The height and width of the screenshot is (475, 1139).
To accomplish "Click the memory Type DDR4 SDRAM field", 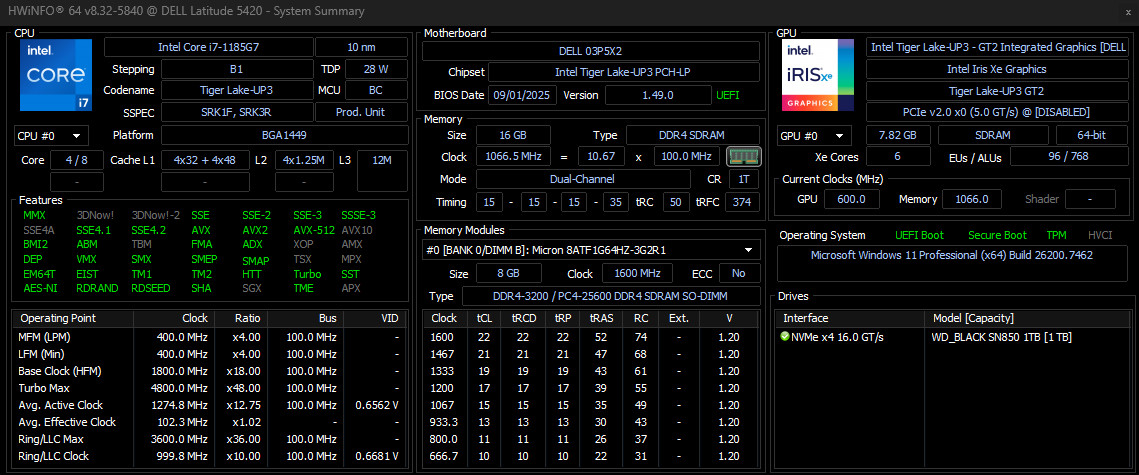I will click(x=693, y=135).
